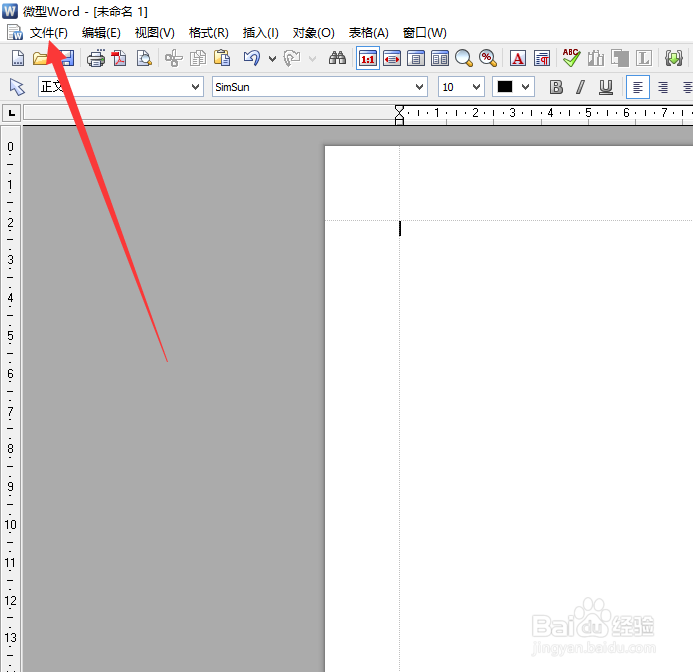Viewport: 693px width, 672px height.
Task: Open the 文件(F) menu
Action: click(x=49, y=33)
